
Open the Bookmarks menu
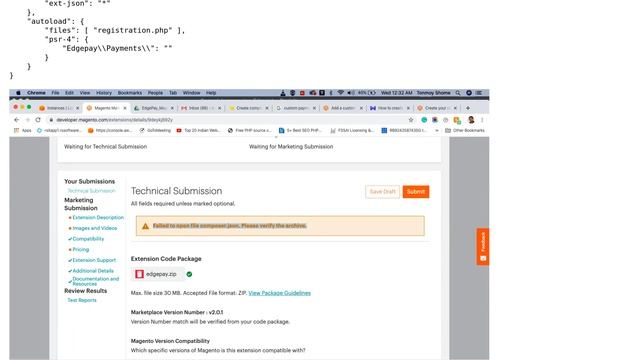(x=130, y=93)
